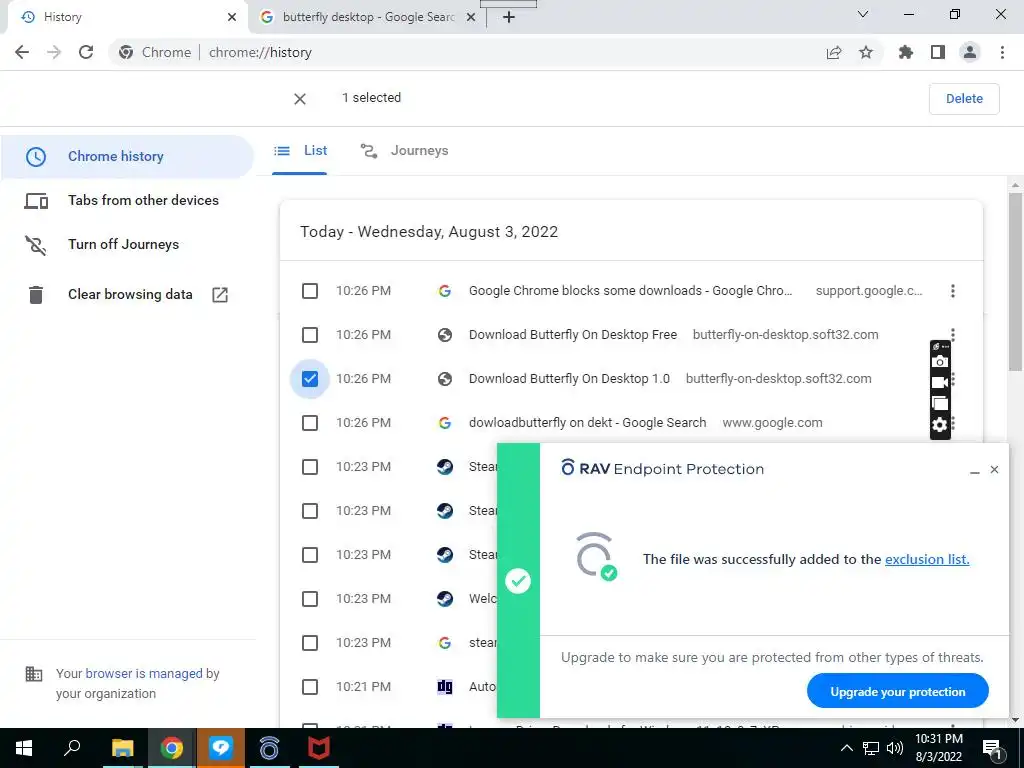The height and width of the screenshot is (768, 1024).
Task: Click the Chrome taskbar icon
Action: tap(172, 748)
